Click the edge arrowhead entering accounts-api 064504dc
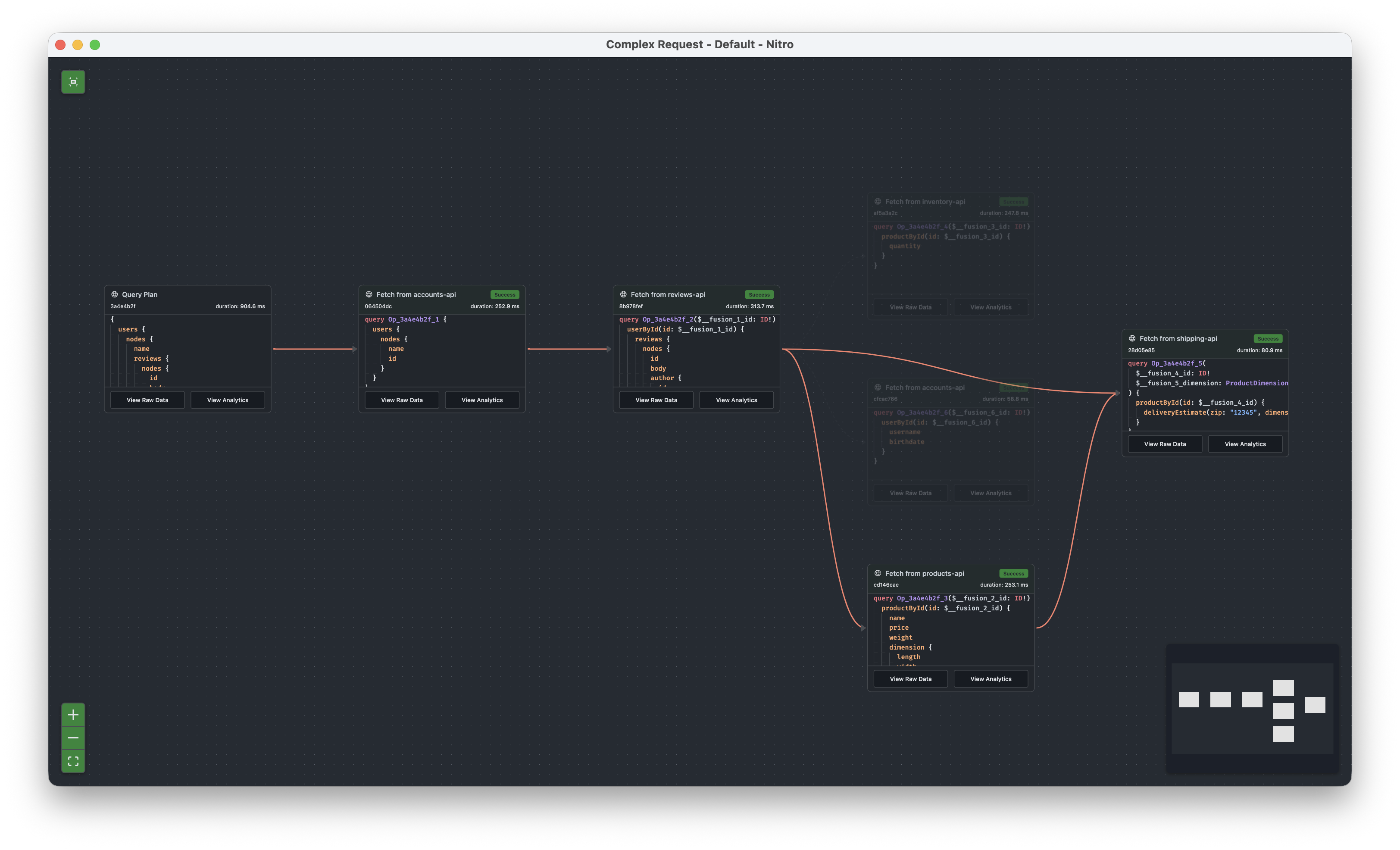This screenshot has width=1400, height=850. [x=354, y=349]
